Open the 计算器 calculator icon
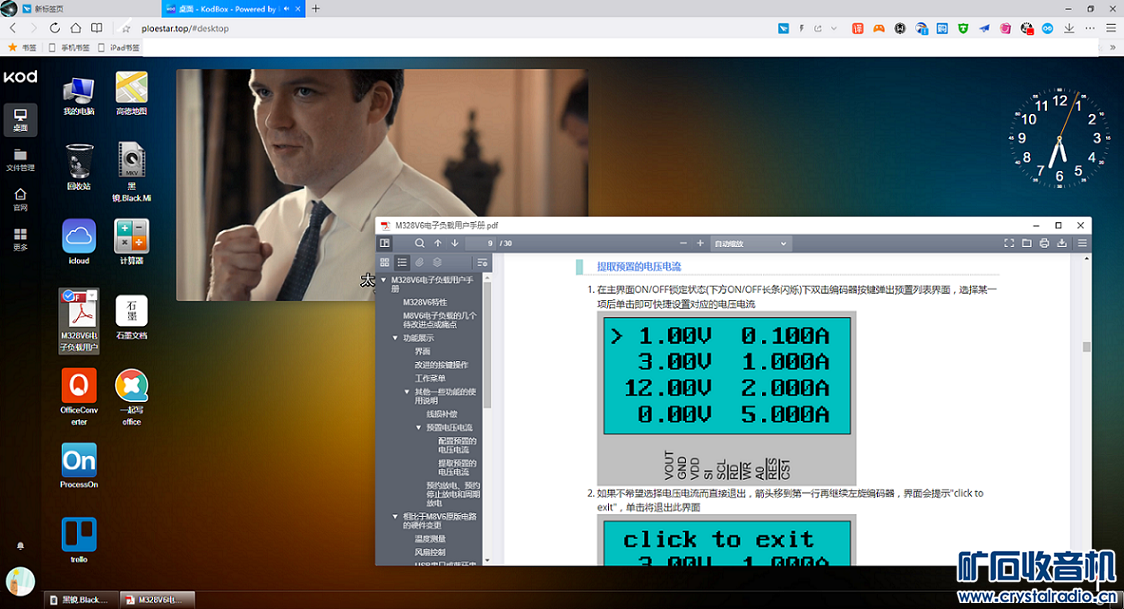This screenshot has width=1124, height=609. coord(131,242)
